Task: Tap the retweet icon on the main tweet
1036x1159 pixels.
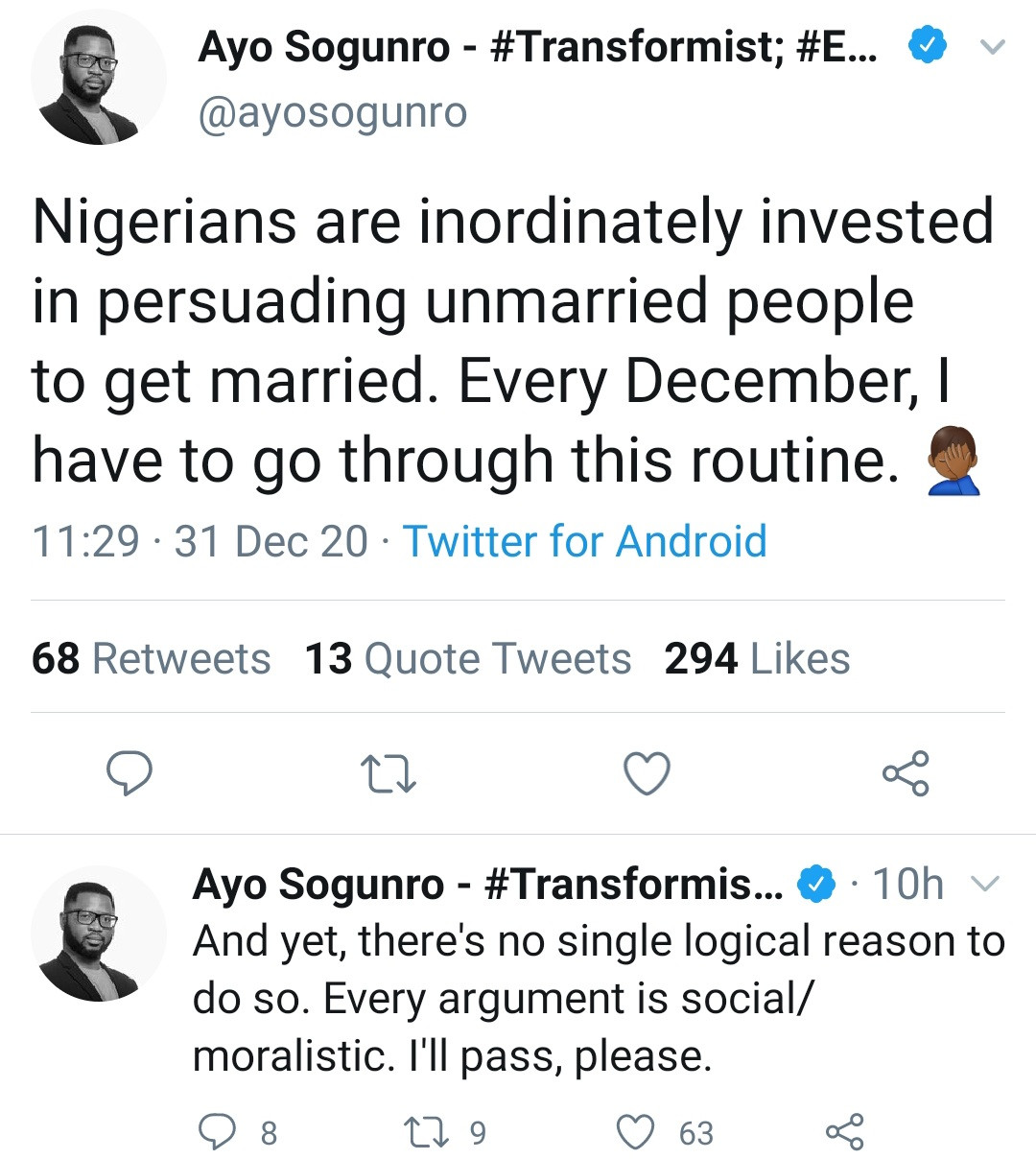Action: [x=388, y=773]
